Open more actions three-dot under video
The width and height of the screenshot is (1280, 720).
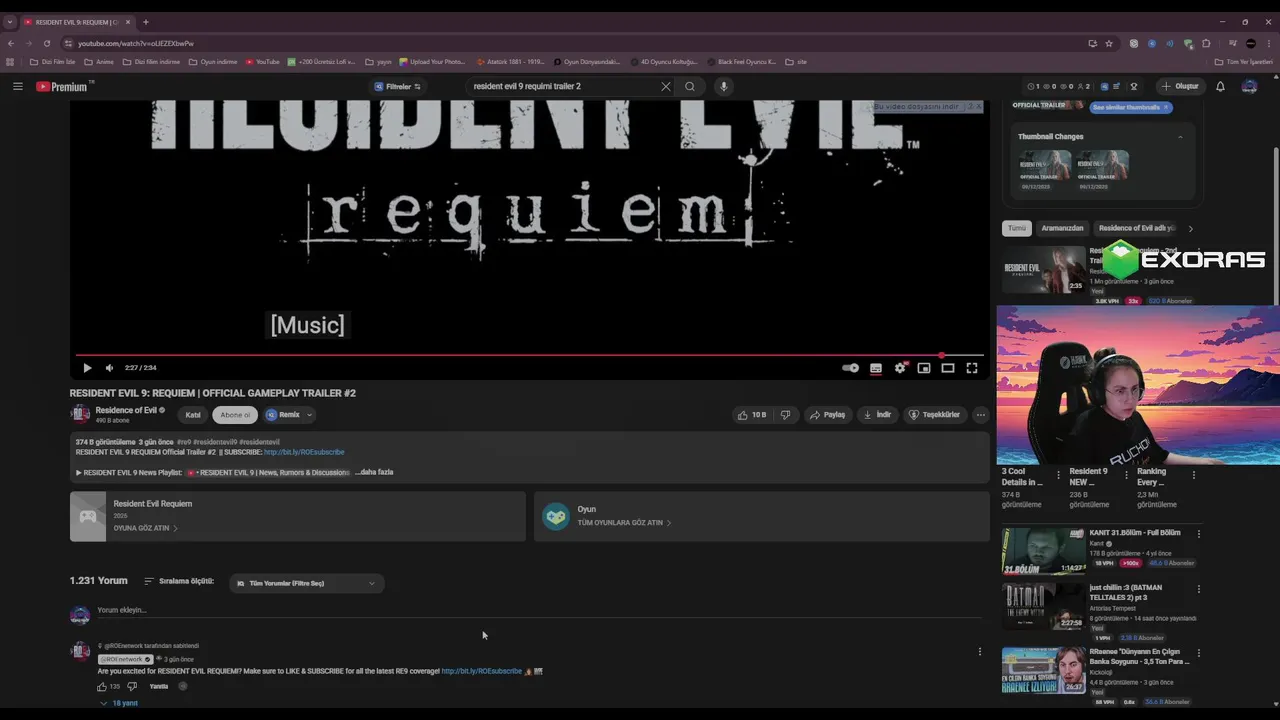point(981,415)
